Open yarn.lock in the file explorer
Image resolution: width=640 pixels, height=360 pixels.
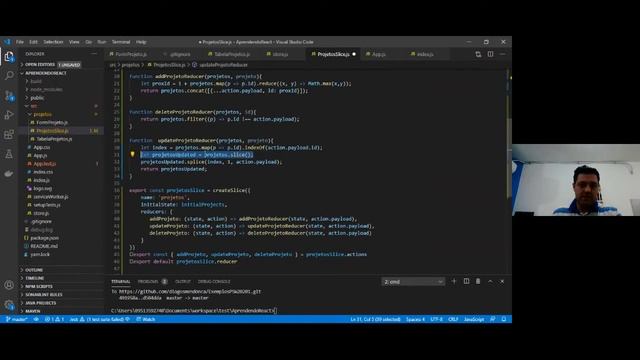point(40,254)
